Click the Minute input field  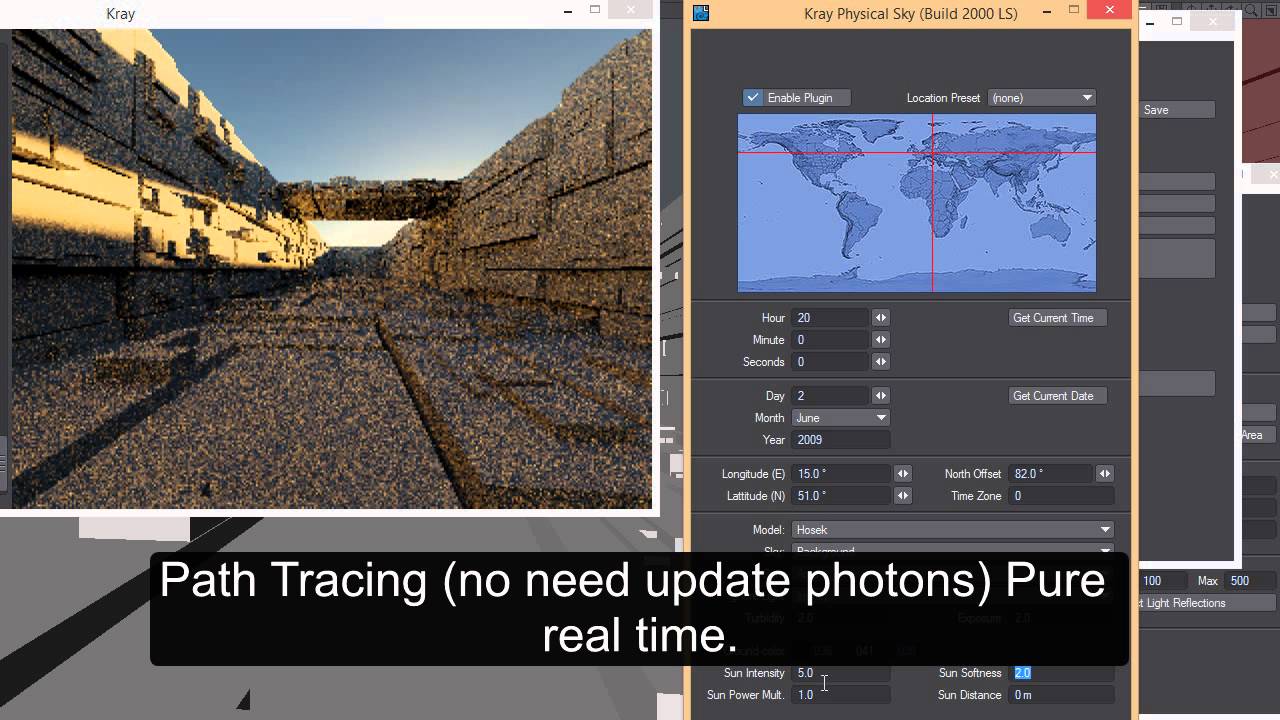(x=830, y=340)
